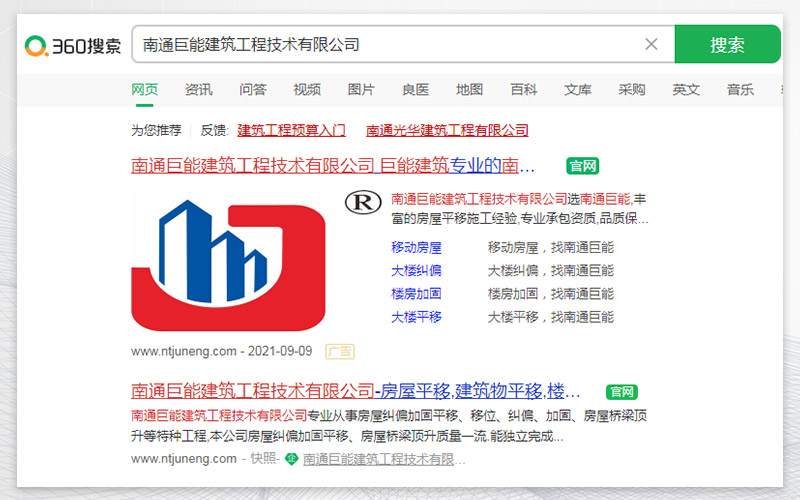Screen dimensions: 800x500
Task: Open first result title 巨能建筑专业的南…
Action: tap(333, 165)
